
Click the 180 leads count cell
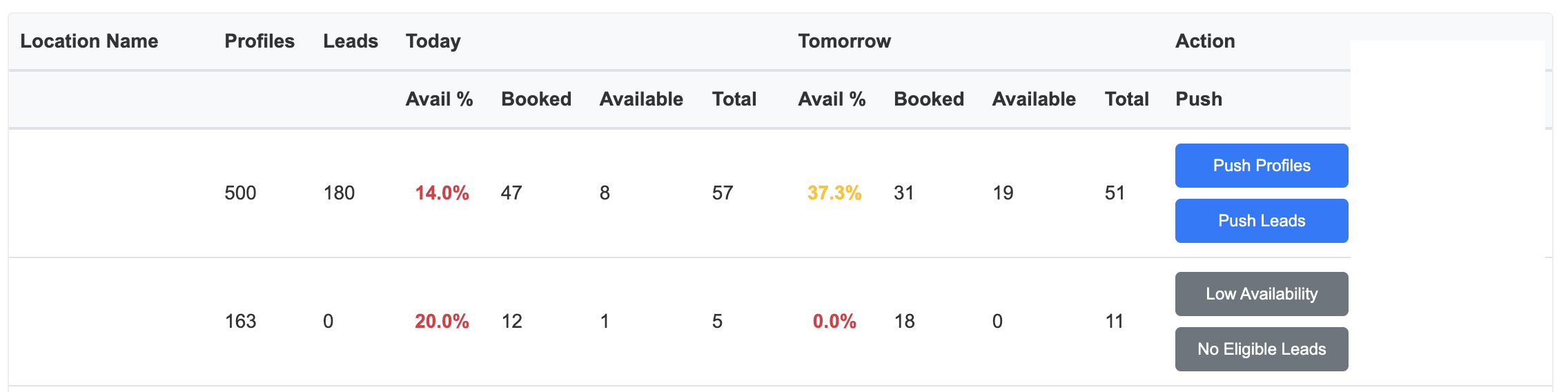coord(339,193)
